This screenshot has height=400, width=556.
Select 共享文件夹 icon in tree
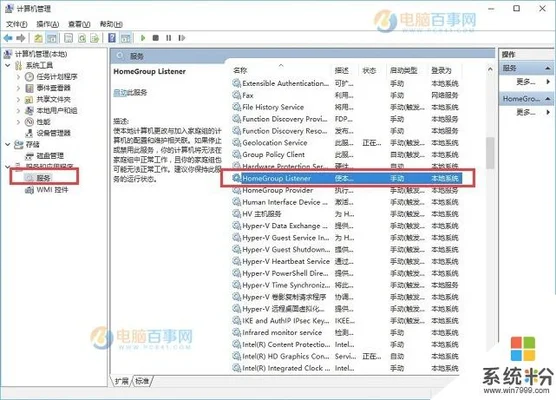tap(29, 100)
